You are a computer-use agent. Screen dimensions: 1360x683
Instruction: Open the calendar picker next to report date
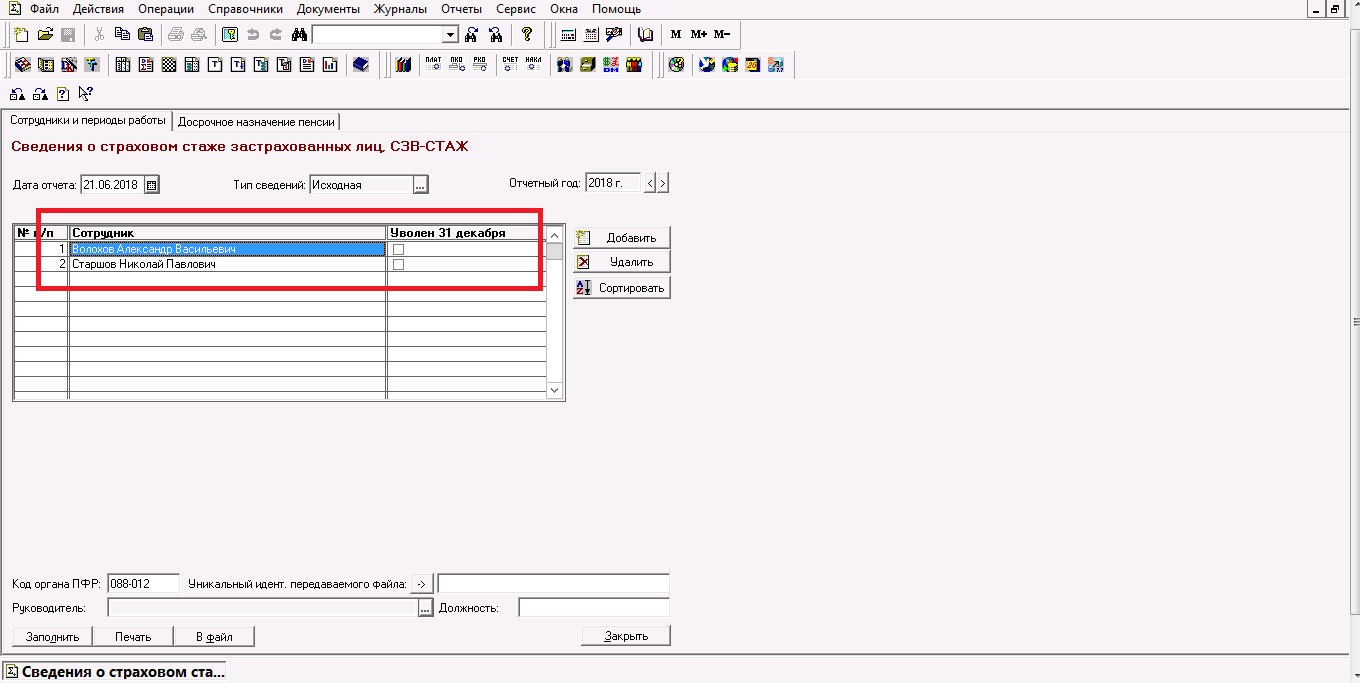click(x=152, y=185)
